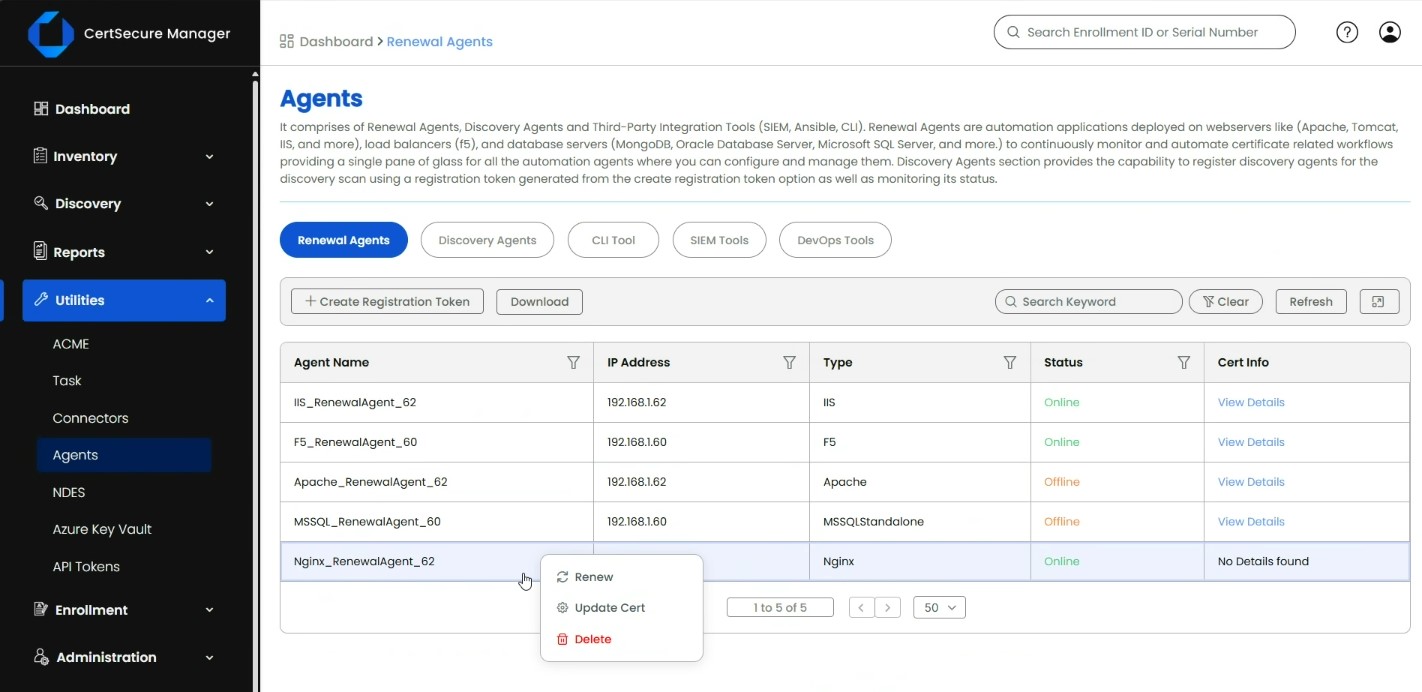
Task: Filter the Type column
Action: pyautogui.click(x=1010, y=362)
